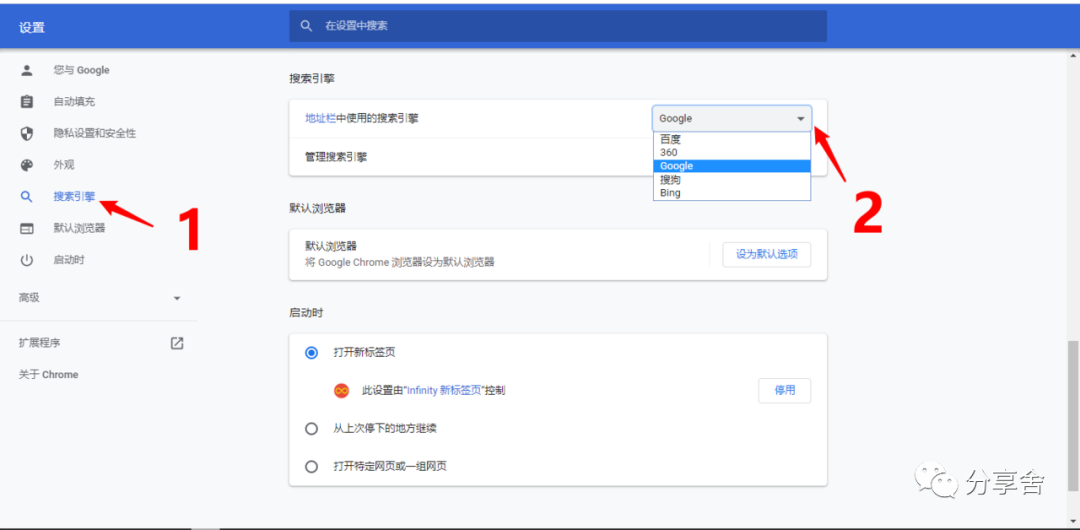
Task: Select 搜索引擎 in the sidebar
Action: coord(74,196)
